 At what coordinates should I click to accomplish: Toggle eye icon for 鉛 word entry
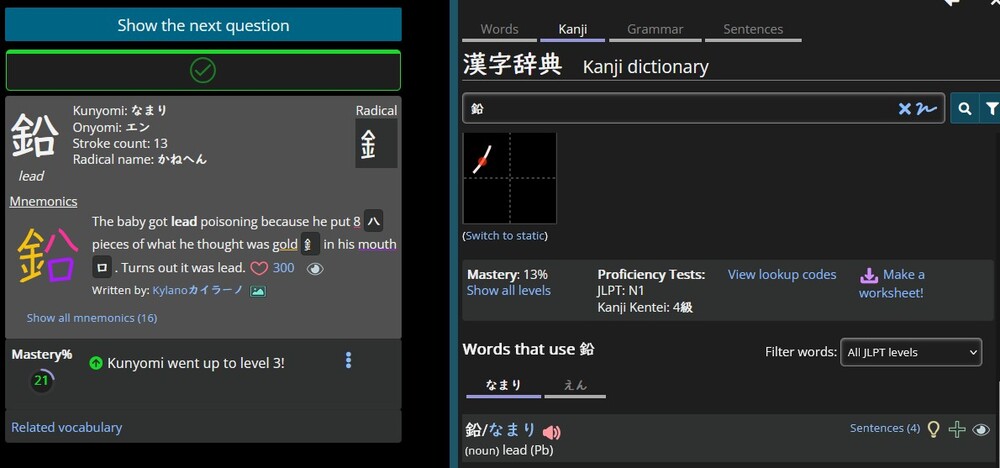pos(981,429)
